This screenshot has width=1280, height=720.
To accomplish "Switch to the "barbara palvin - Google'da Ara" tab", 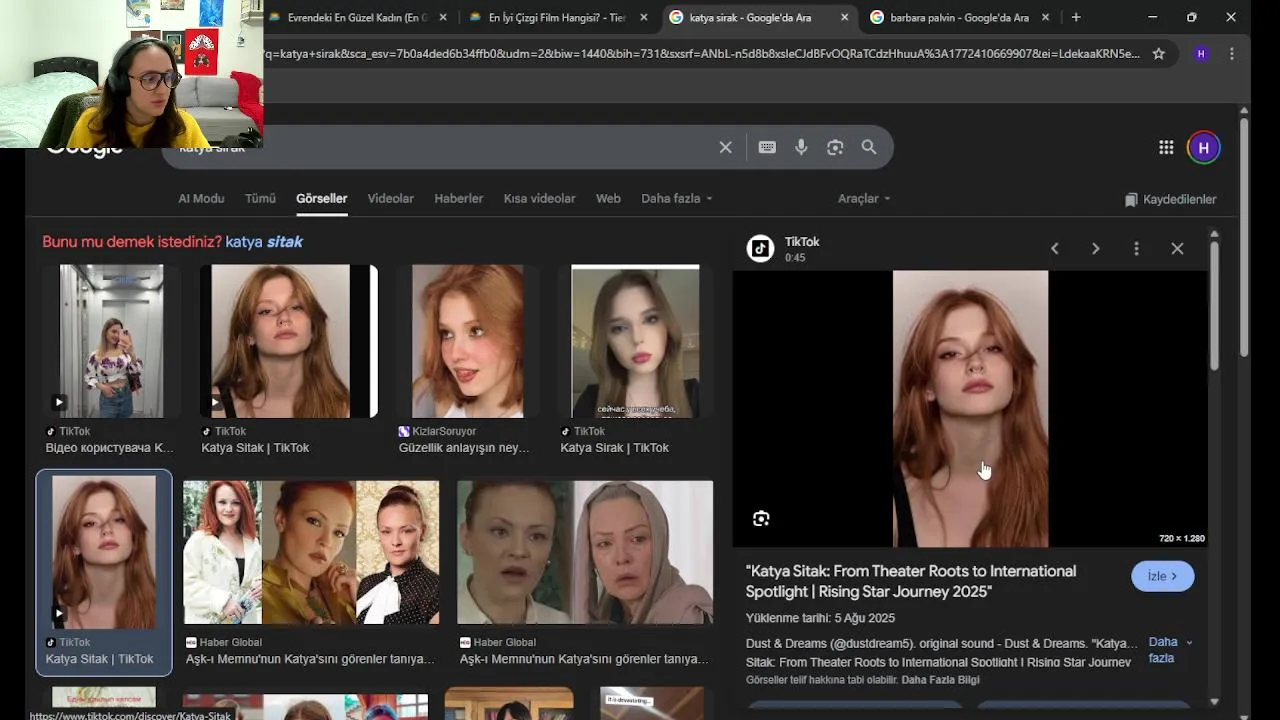I will click(x=958, y=17).
